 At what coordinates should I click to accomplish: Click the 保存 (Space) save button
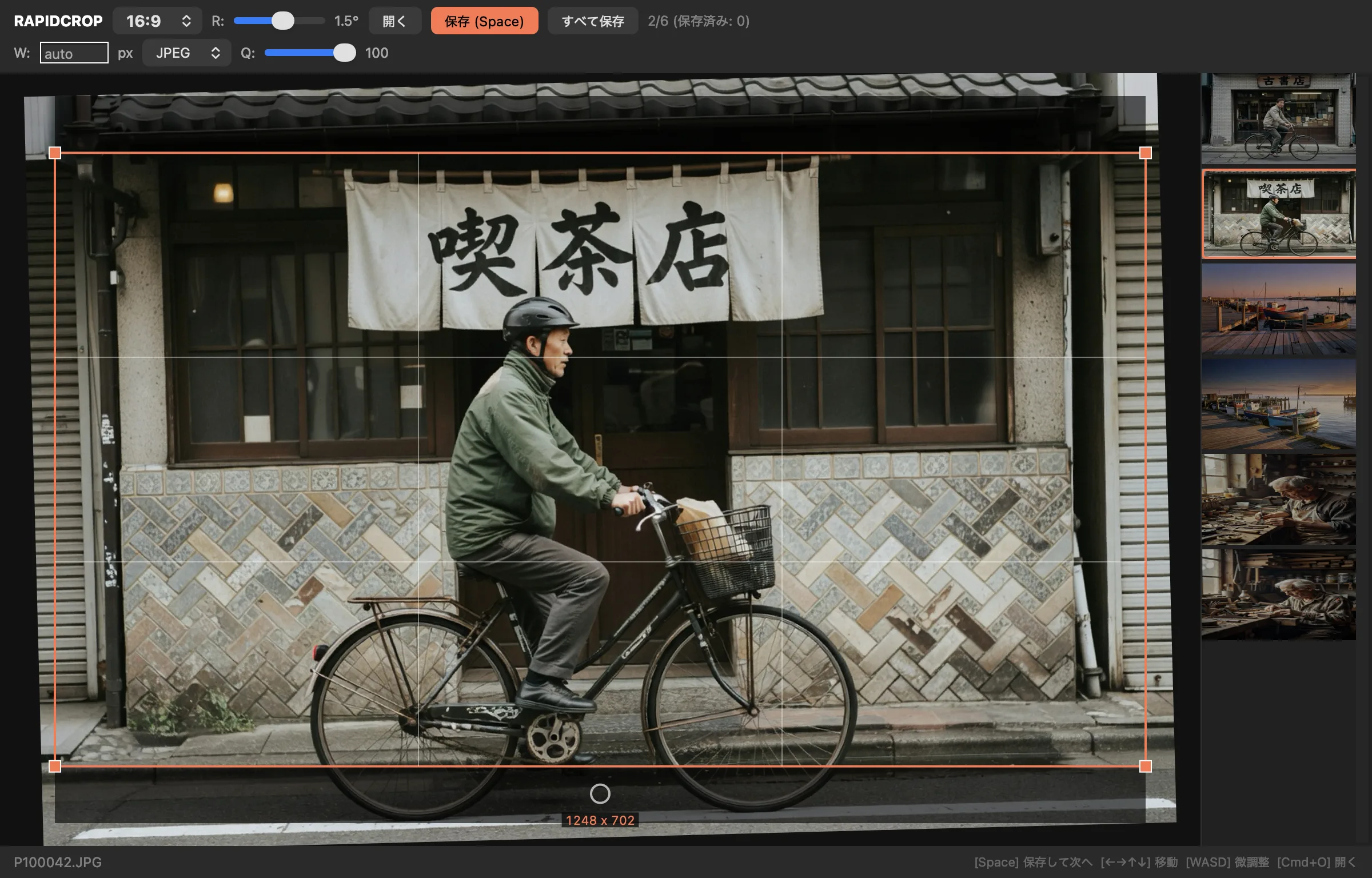[484, 21]
